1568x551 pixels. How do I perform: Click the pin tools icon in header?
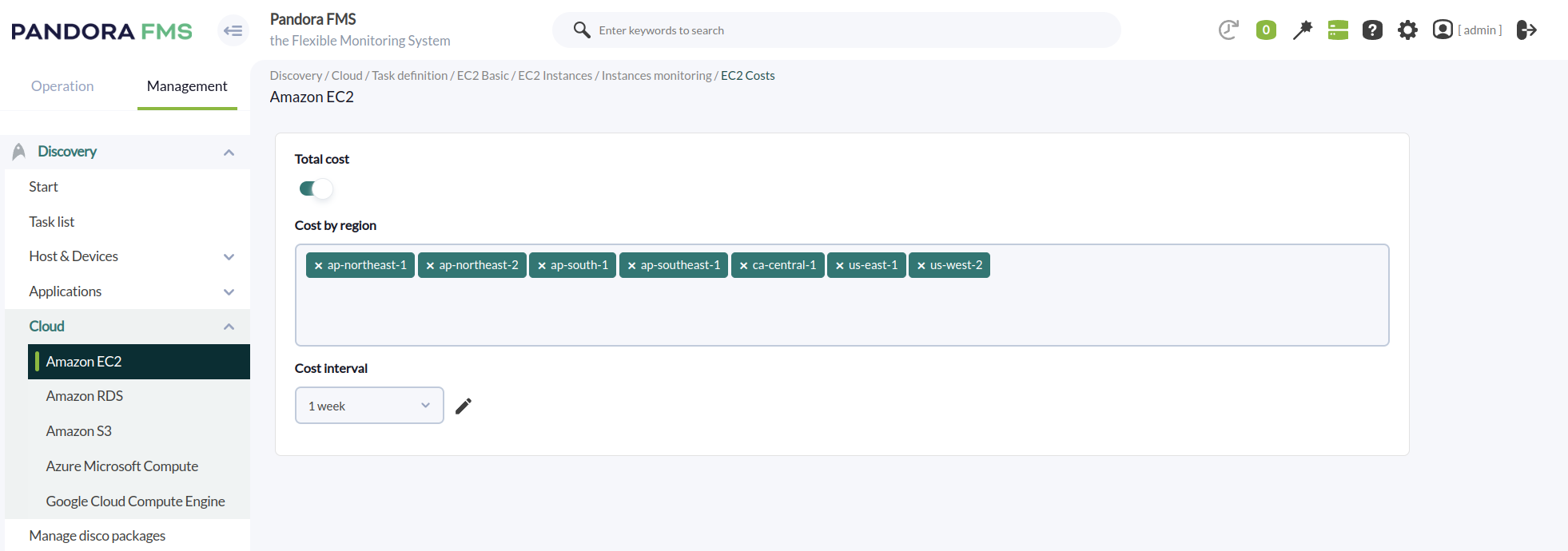1303,30
